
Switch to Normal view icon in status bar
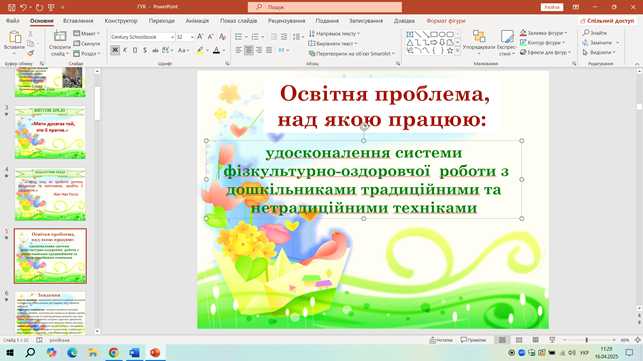(502, 340)
